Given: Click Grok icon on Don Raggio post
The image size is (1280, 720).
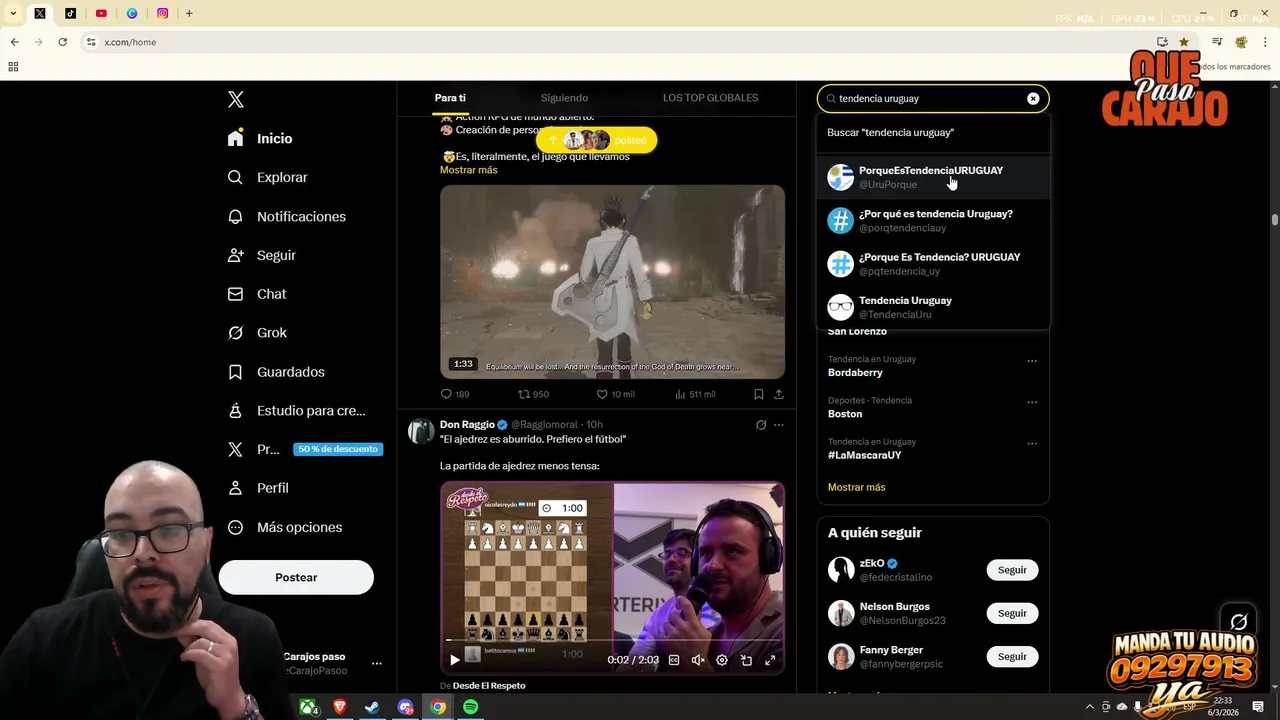Looking at the screenshot, I should point(761,425).
